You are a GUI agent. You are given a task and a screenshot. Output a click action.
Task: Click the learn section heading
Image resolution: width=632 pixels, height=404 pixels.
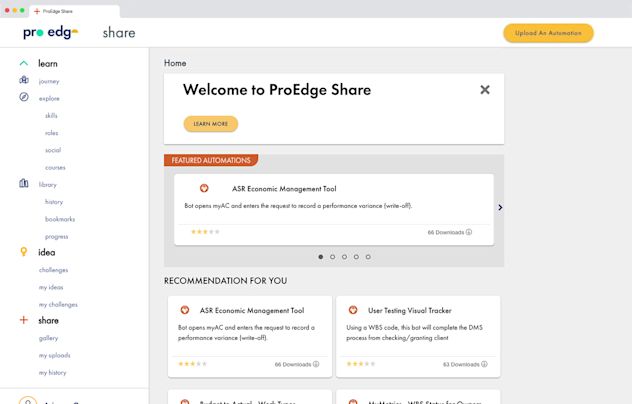pyautogui.click(x=48, y=64)
